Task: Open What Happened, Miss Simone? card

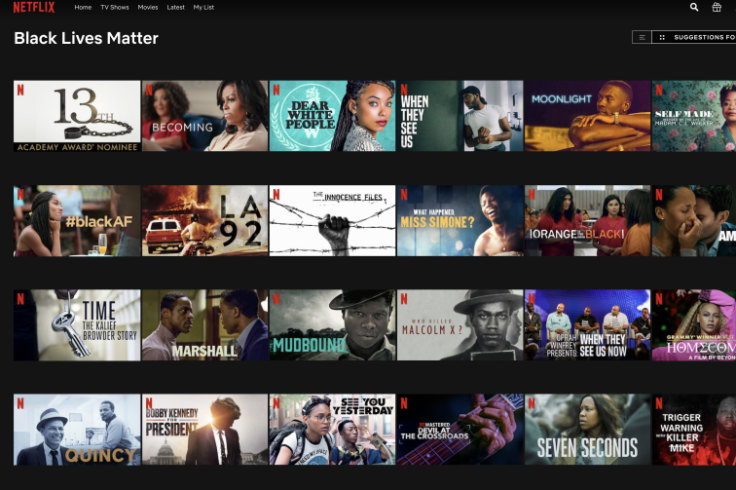Action: (460, 221)
